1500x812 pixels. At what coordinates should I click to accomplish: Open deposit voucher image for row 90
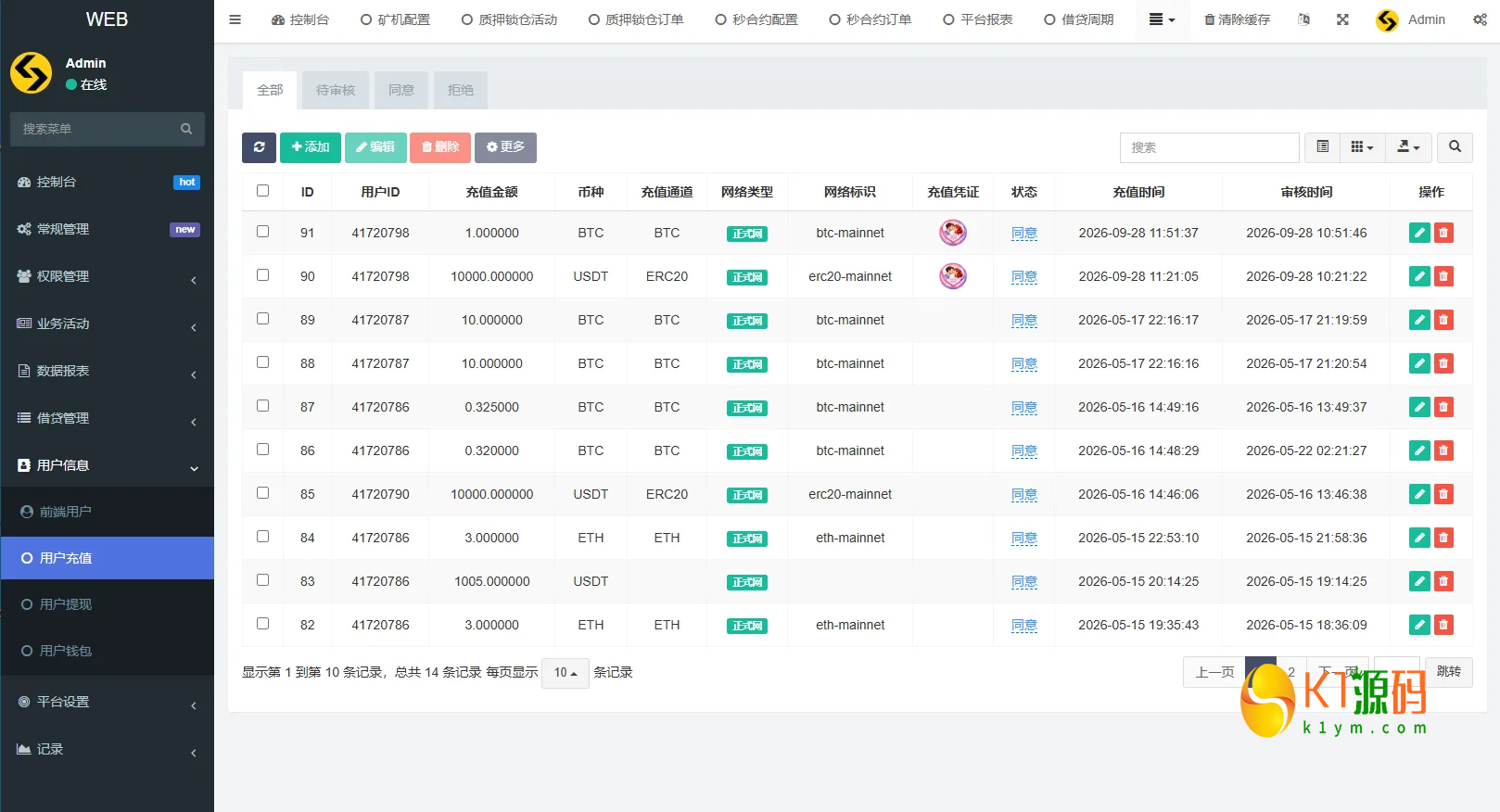tap(953, 276)
